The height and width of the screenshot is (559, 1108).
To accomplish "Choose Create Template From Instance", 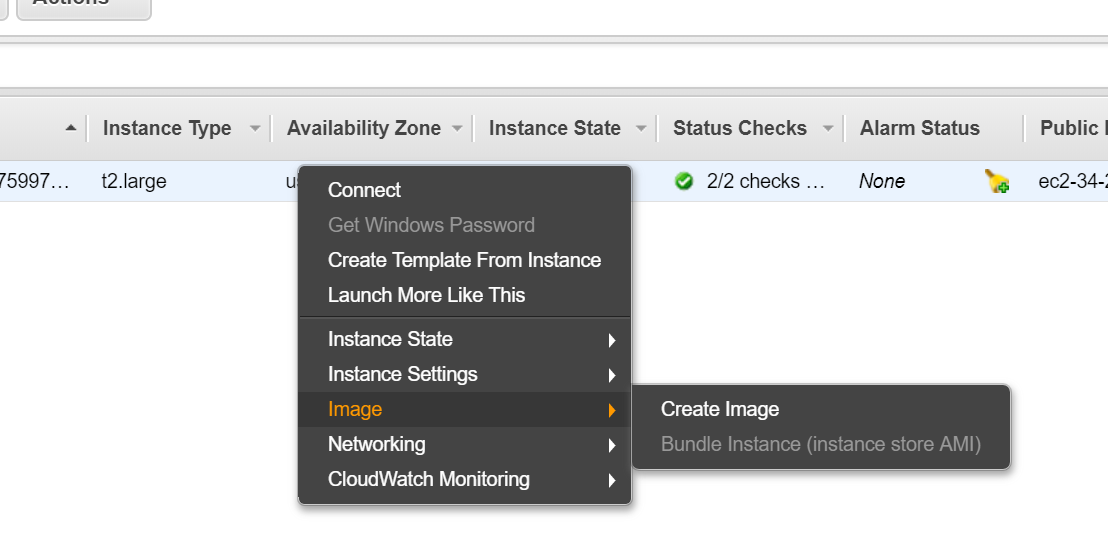I will [x=464, y=260].
